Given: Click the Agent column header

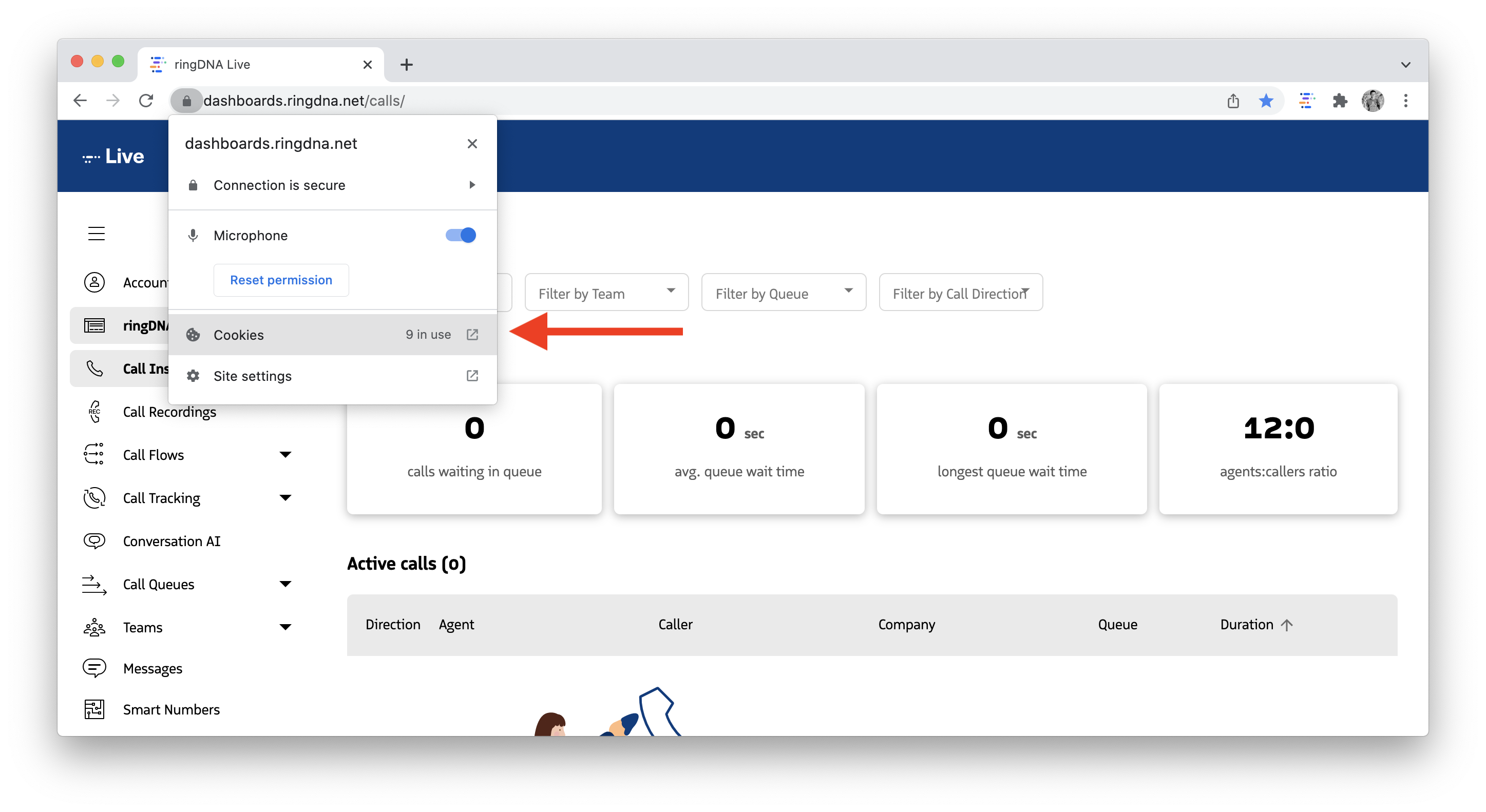Looking at the screenshot, I should point(456,625).
